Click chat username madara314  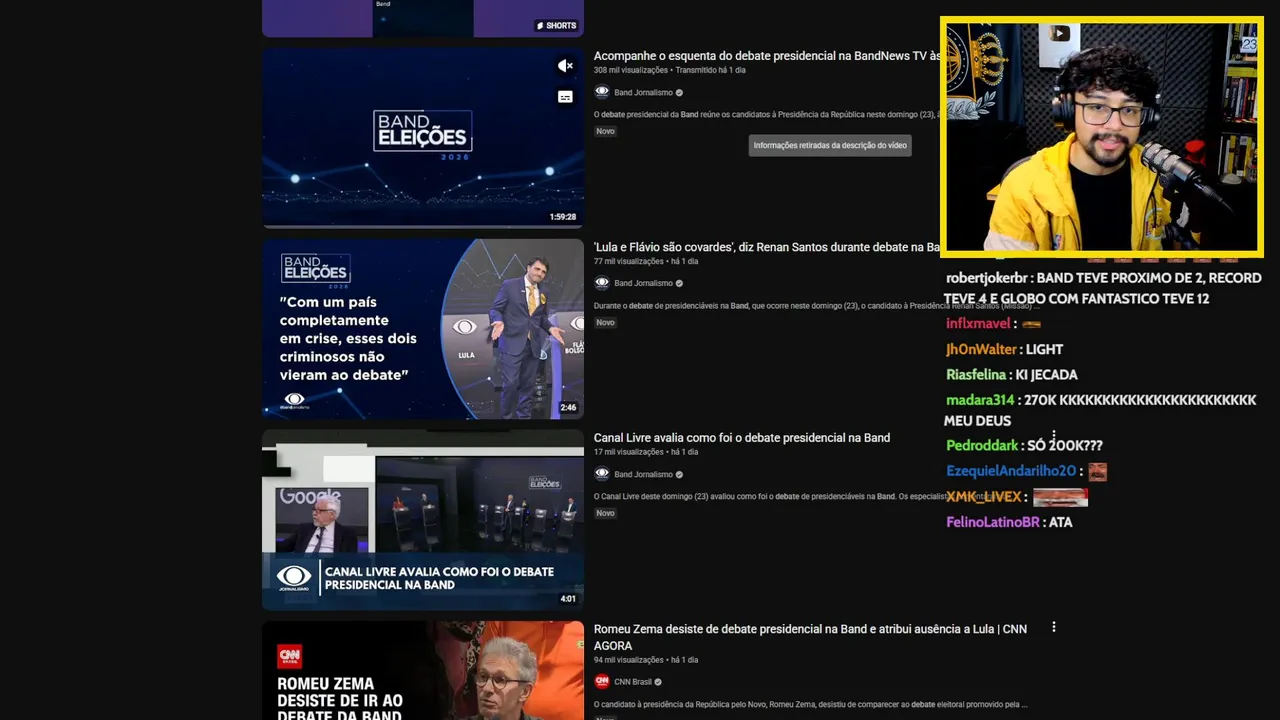980,400
